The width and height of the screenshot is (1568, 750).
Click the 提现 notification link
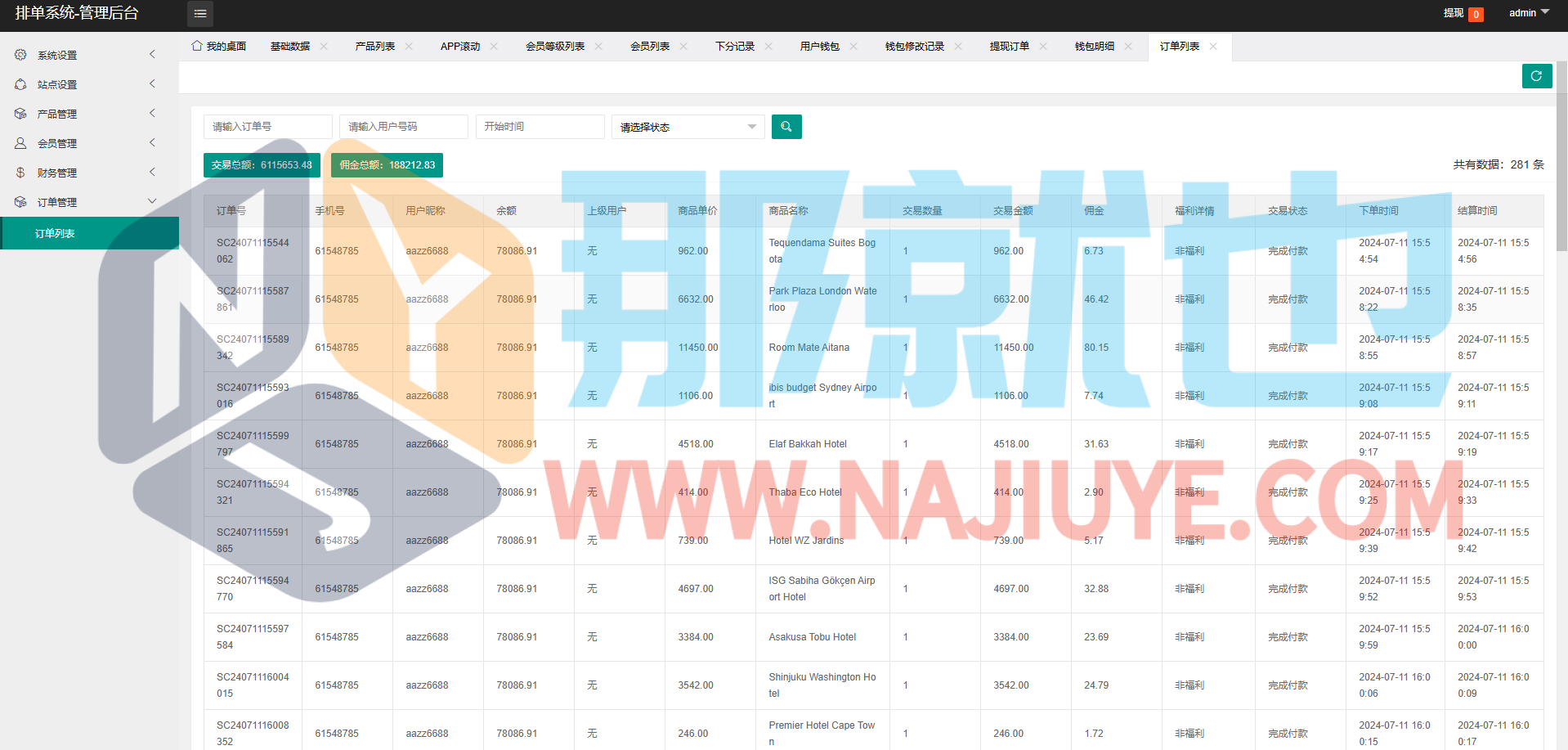(1453, 13)
